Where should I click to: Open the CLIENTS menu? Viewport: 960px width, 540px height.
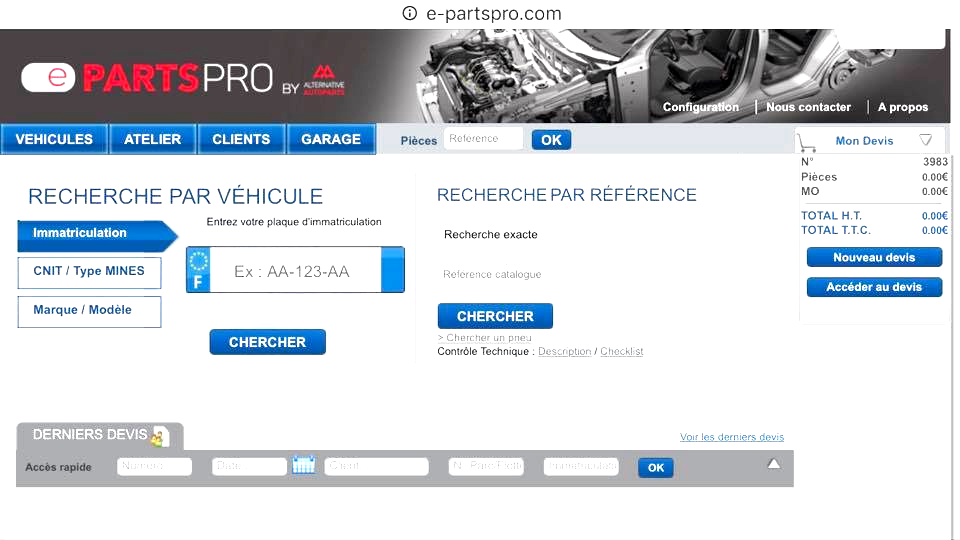241,139
